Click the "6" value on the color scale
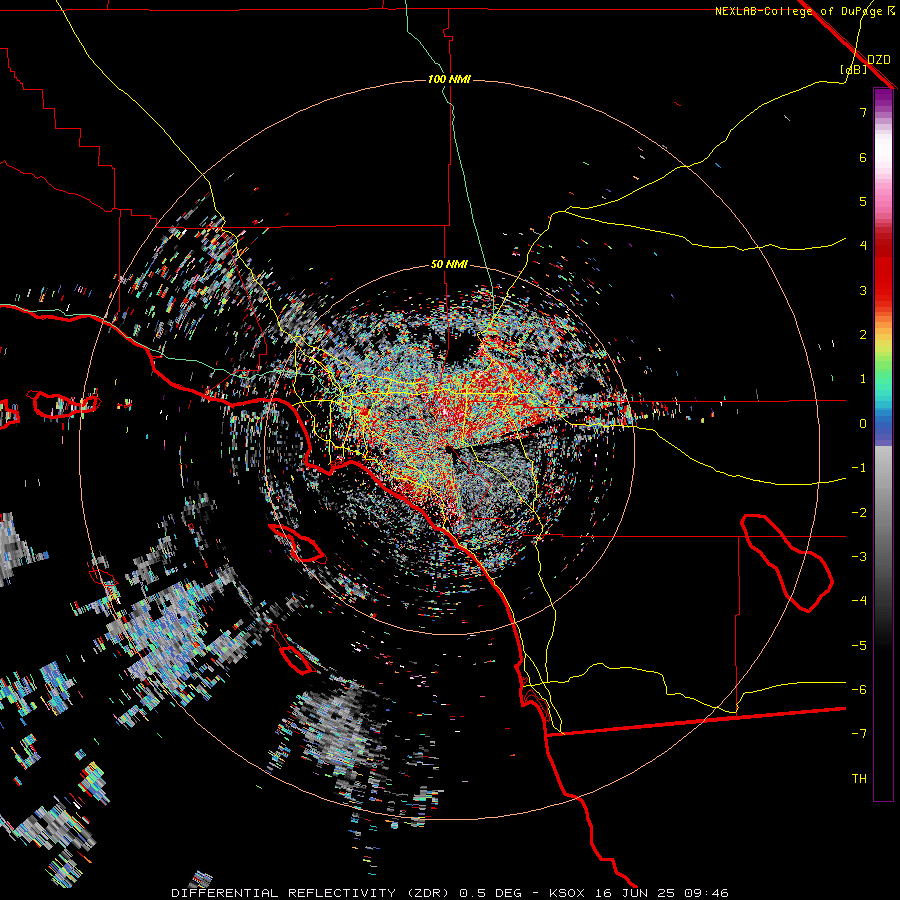The width and height of the screenshot is (900, 900). [863, 157]
